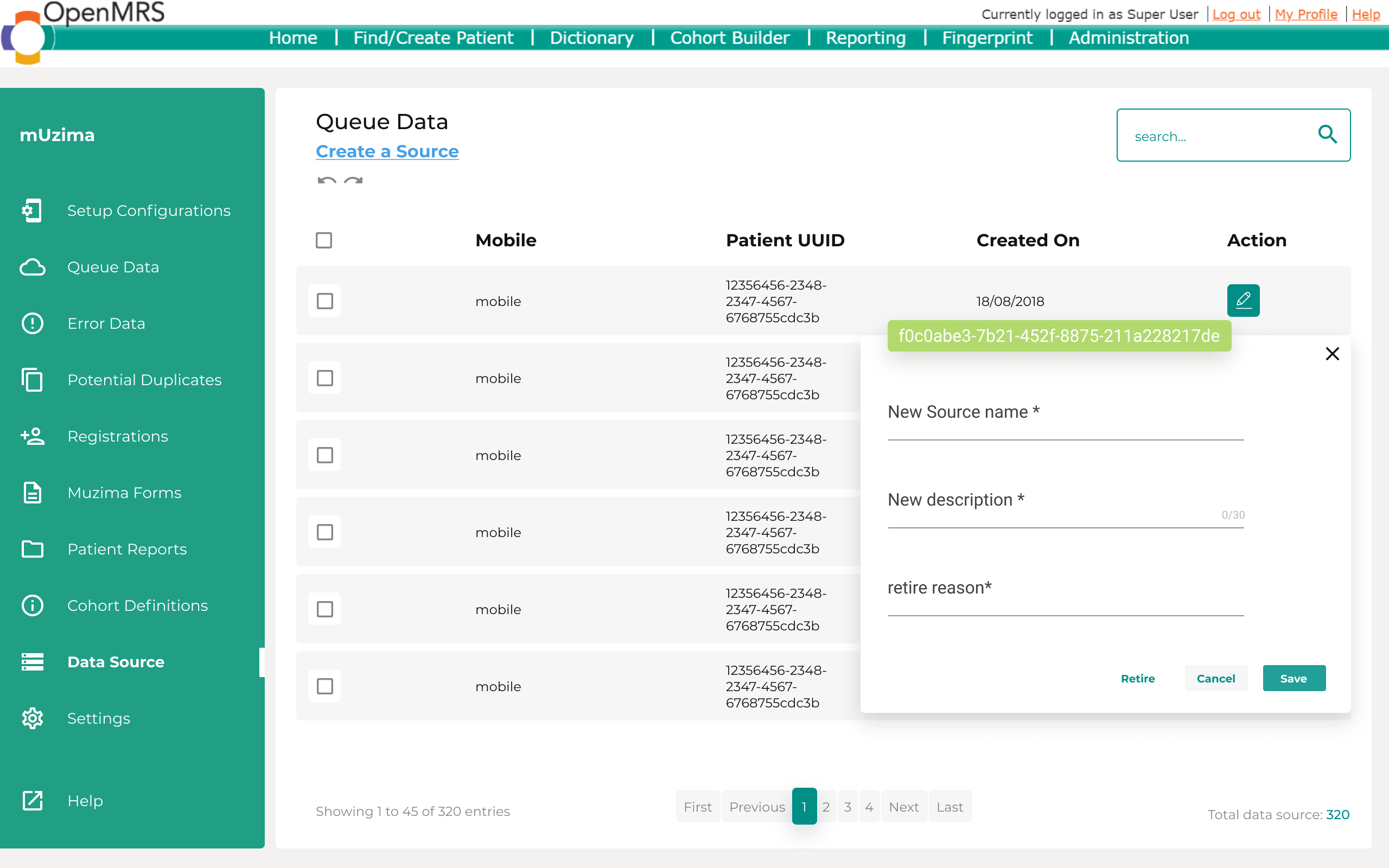The width and height of the screenshot is (1389, 868).
Task: Go to the Previous page
Action: [x=757, y=807]
